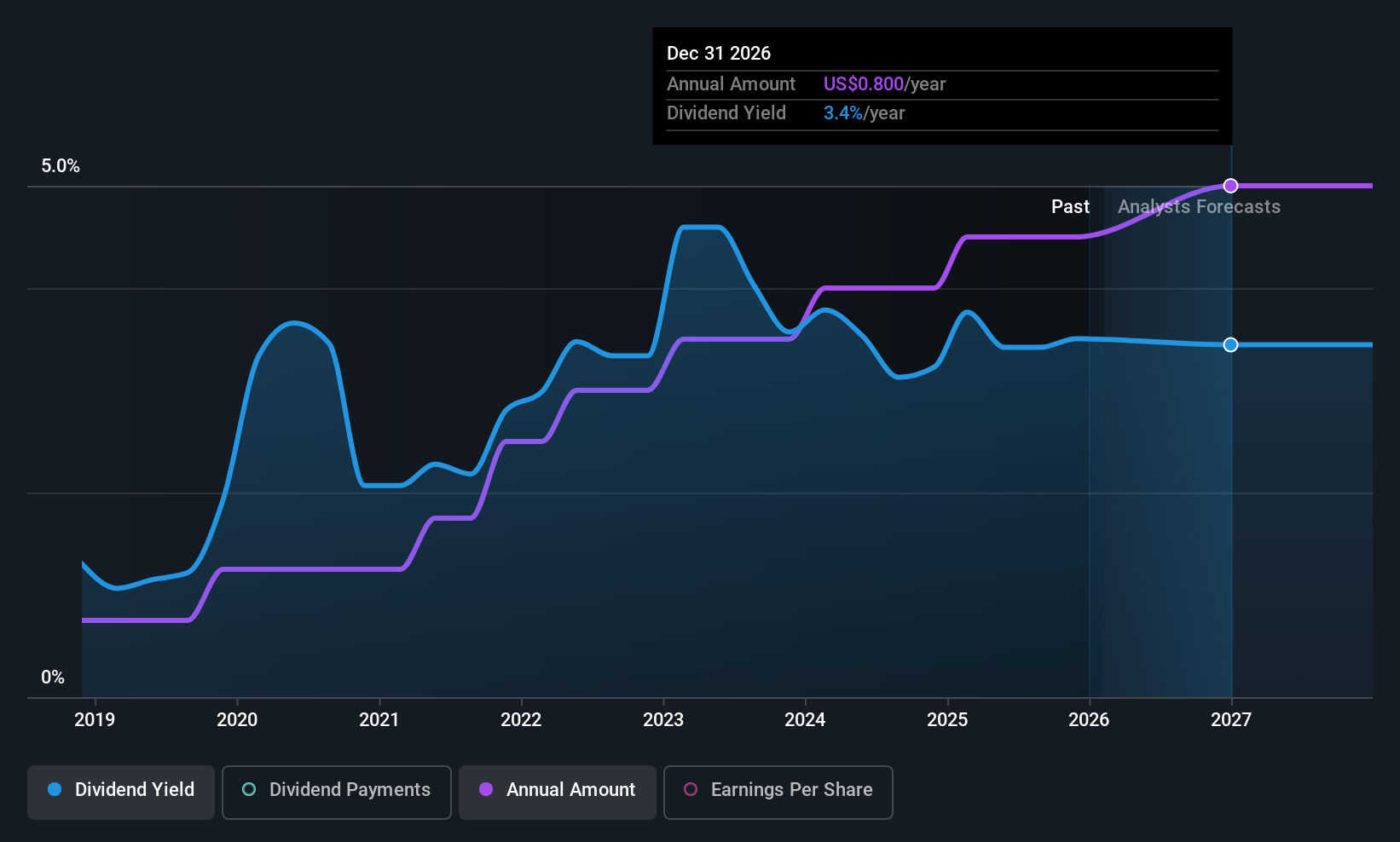Click the 2022 x-axis label
1400x842 pixels.
tap(521, 719)
